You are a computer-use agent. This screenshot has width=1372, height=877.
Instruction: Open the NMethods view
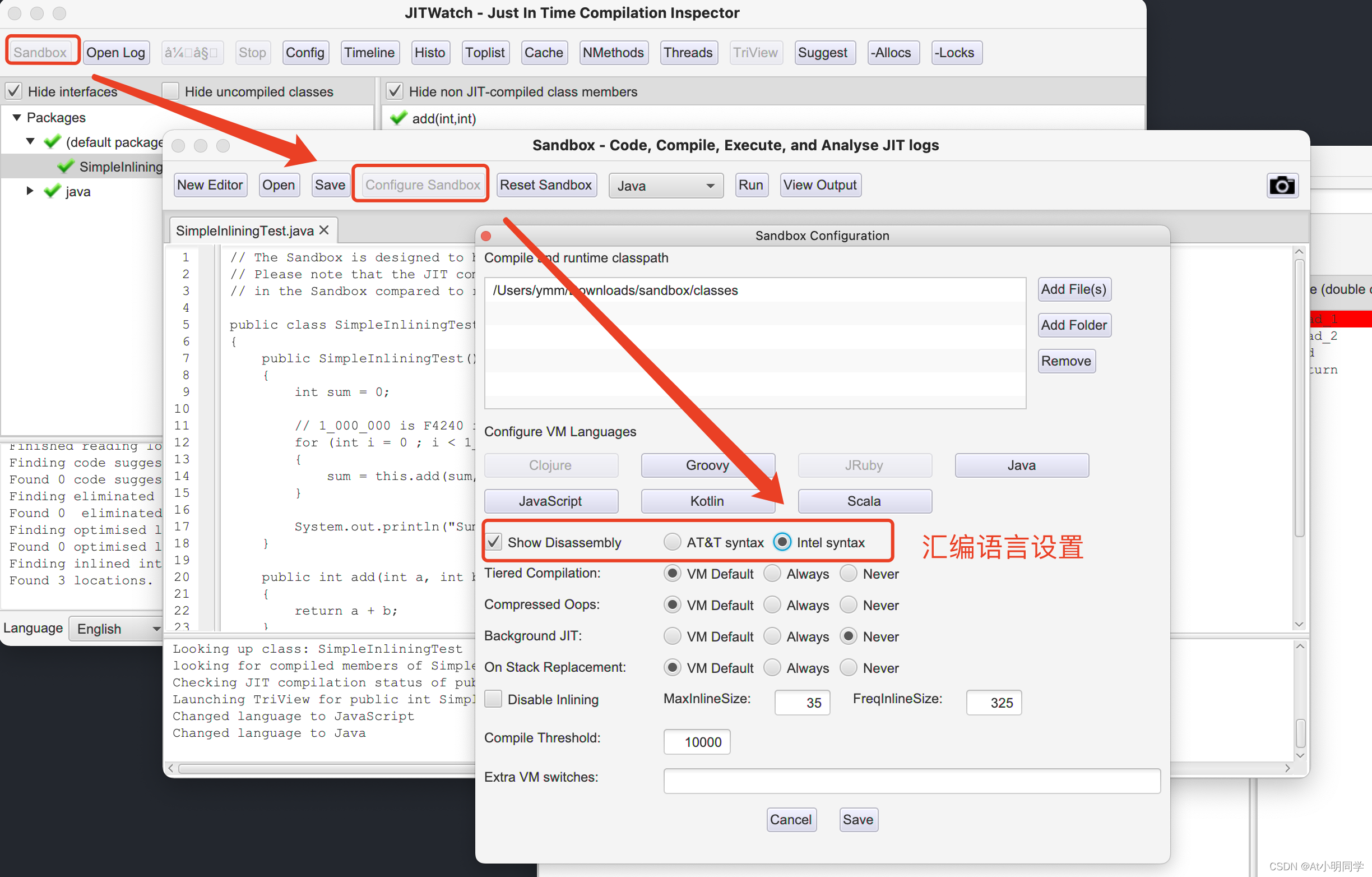(x=613, y=53)
